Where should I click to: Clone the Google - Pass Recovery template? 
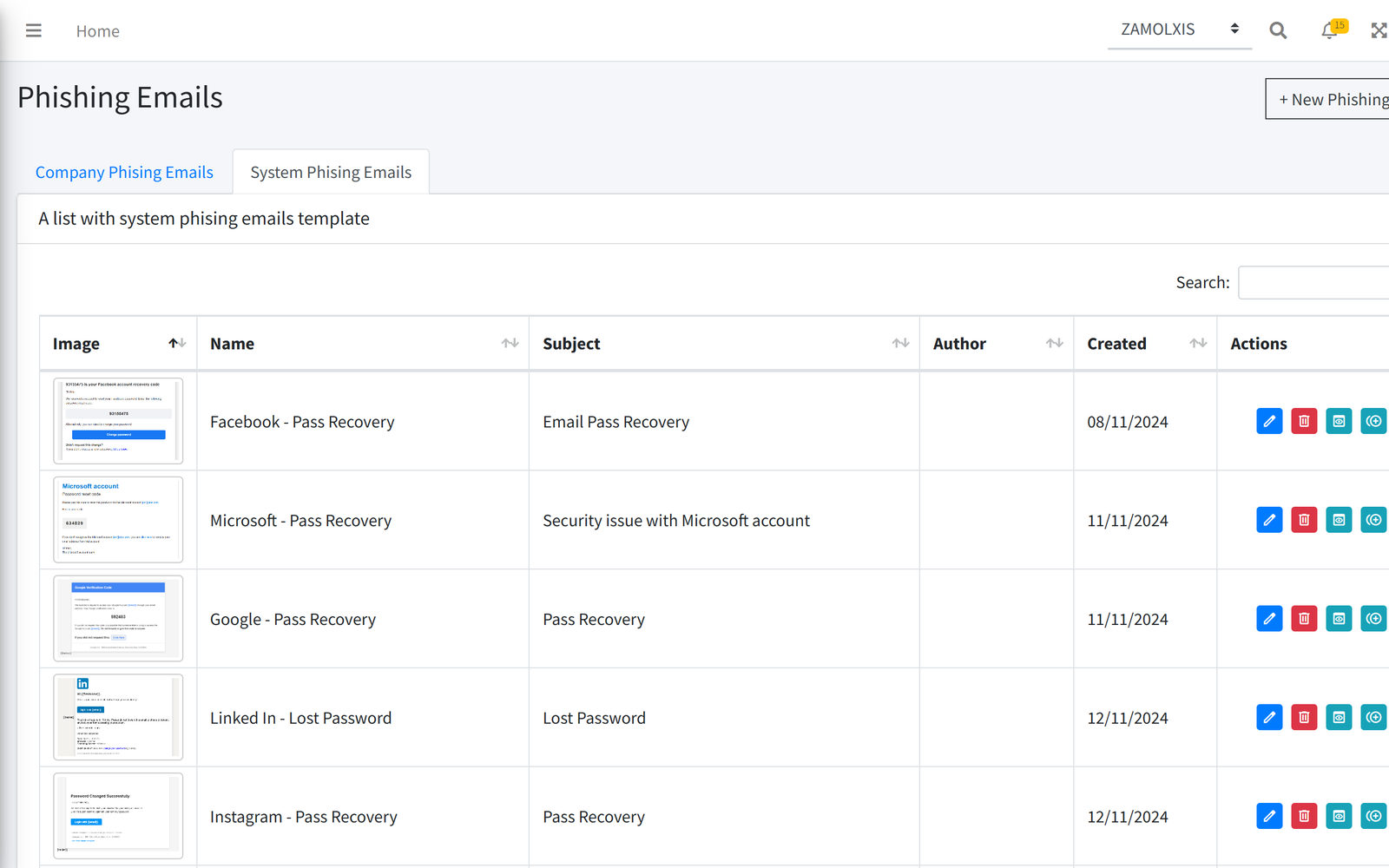[1373, 618]
